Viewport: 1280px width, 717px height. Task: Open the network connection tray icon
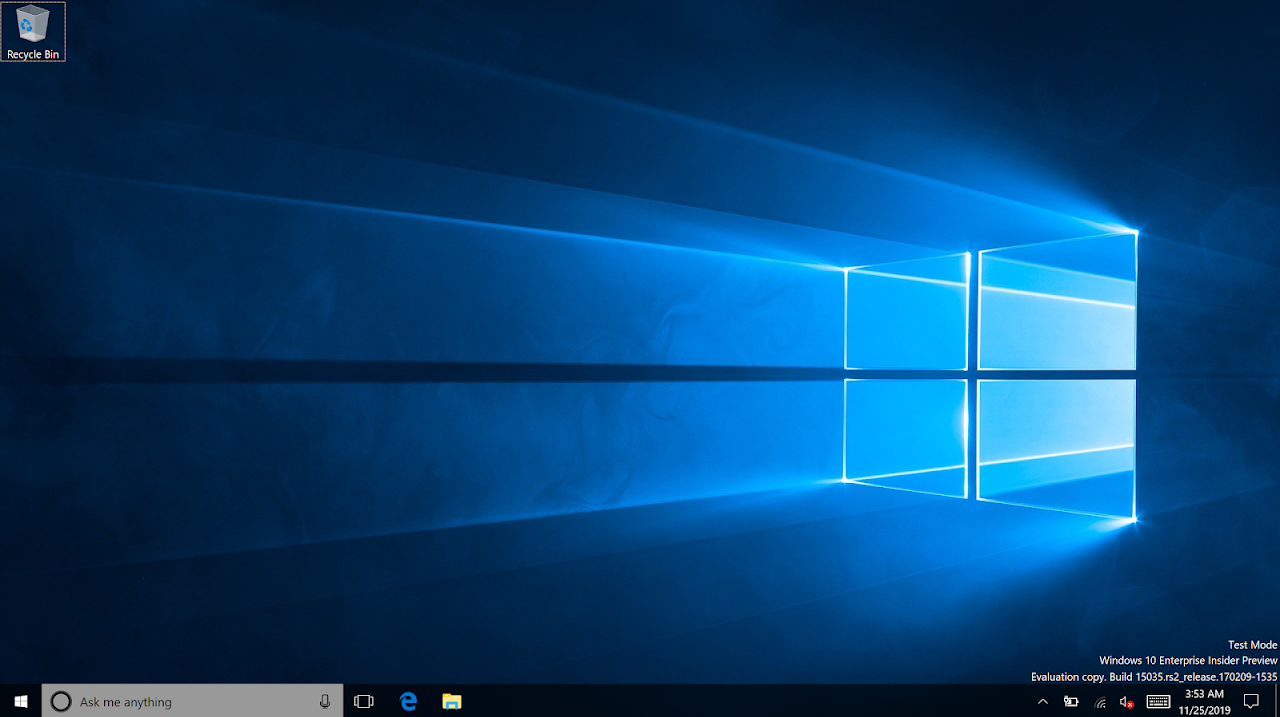1100,702
